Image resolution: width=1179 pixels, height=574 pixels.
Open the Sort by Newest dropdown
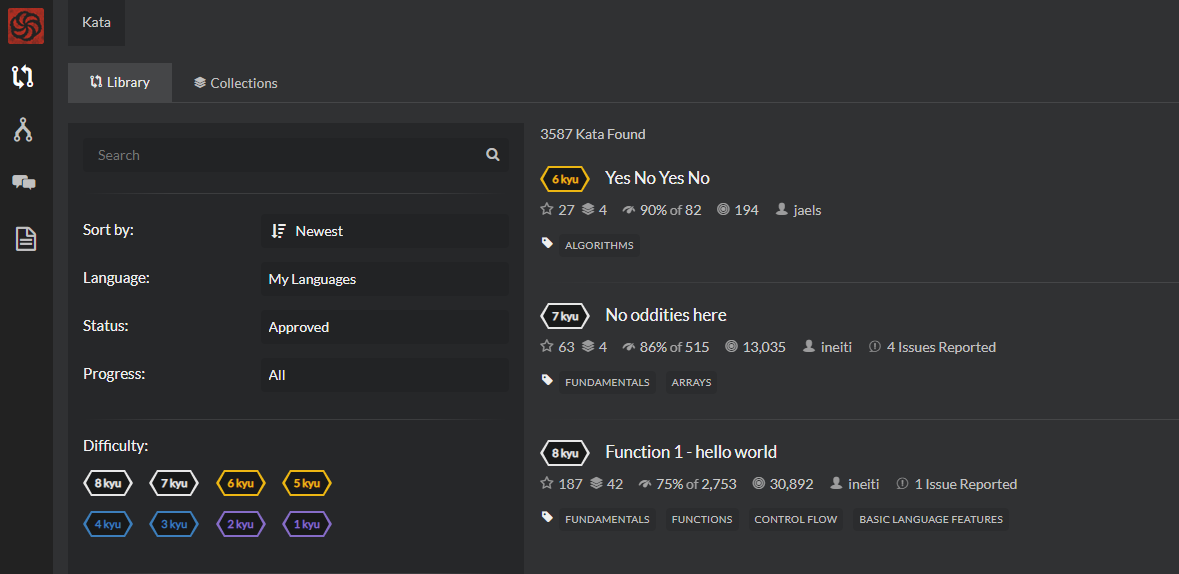[x=384, y=231]
